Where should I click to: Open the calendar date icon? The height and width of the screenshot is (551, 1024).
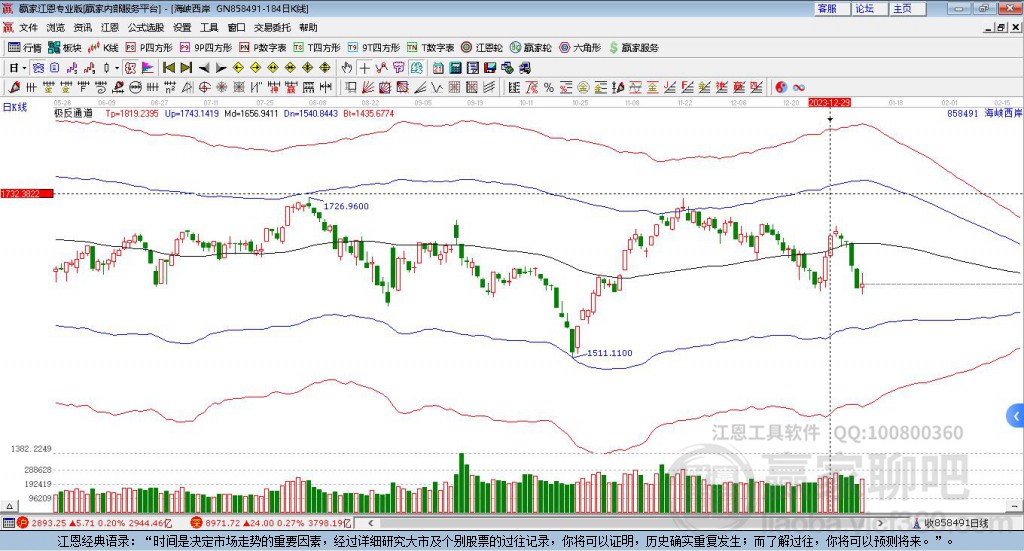[x=438, y=68]
